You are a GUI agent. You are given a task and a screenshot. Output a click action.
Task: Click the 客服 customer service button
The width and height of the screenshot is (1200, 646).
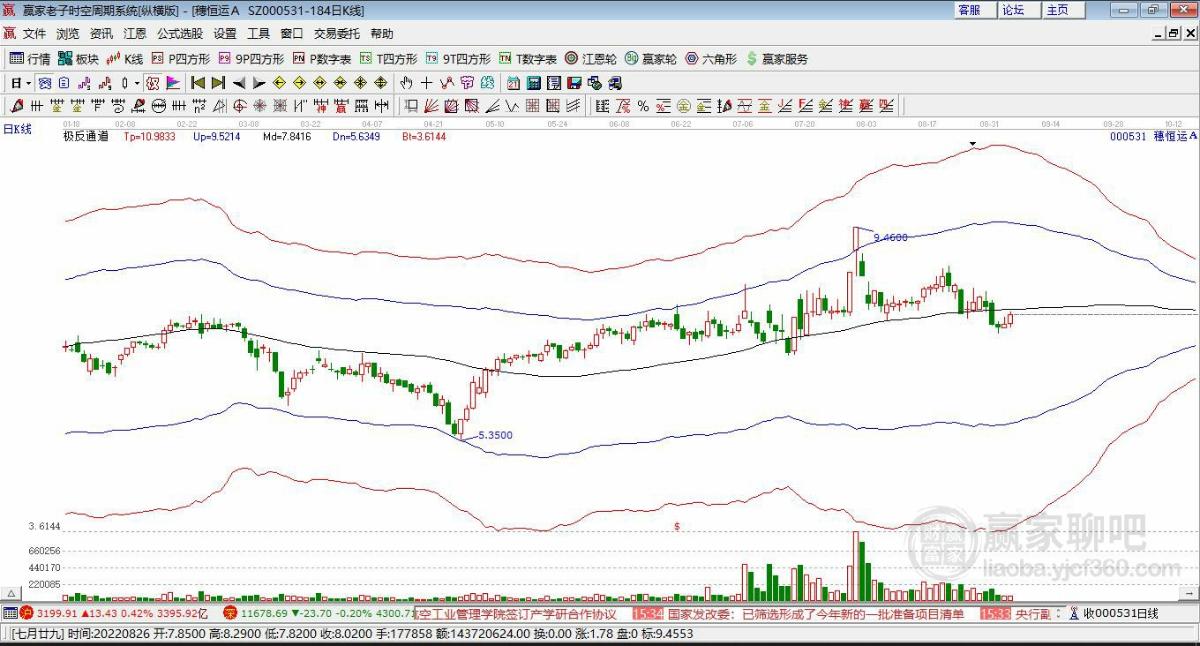[x=973, y=10]
